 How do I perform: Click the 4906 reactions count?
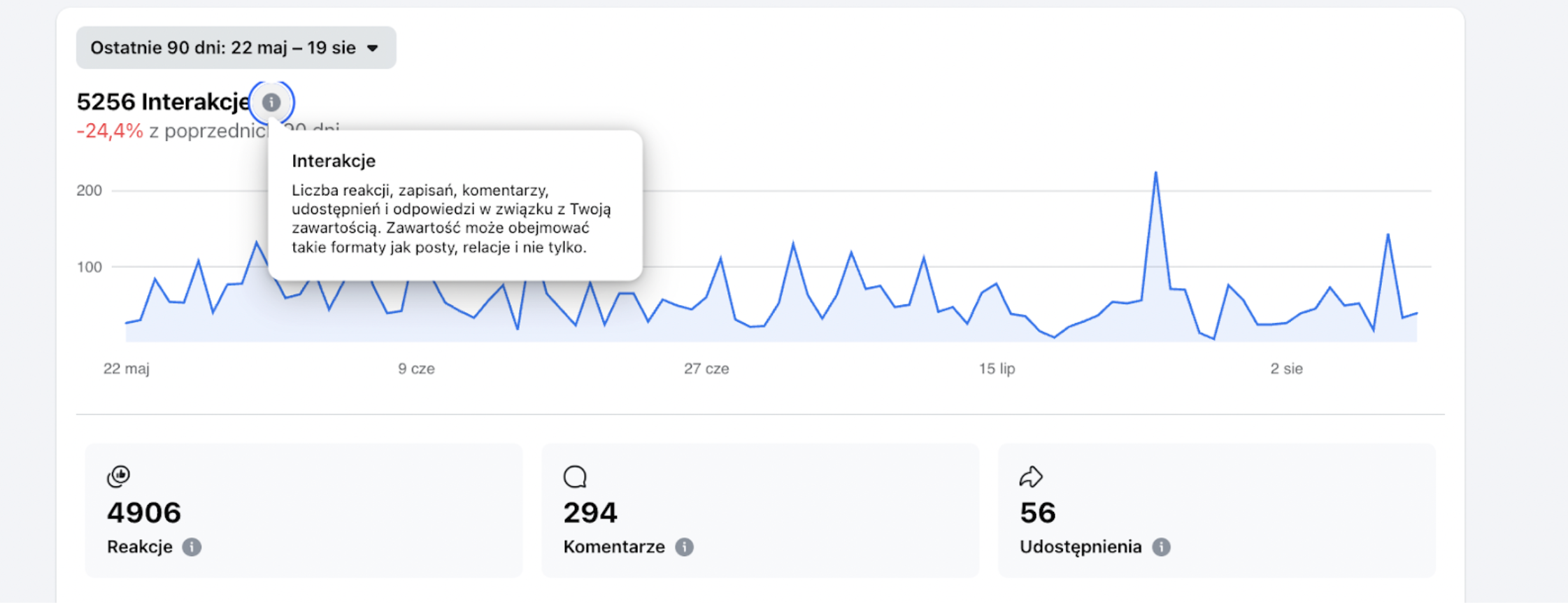[144, 513]
